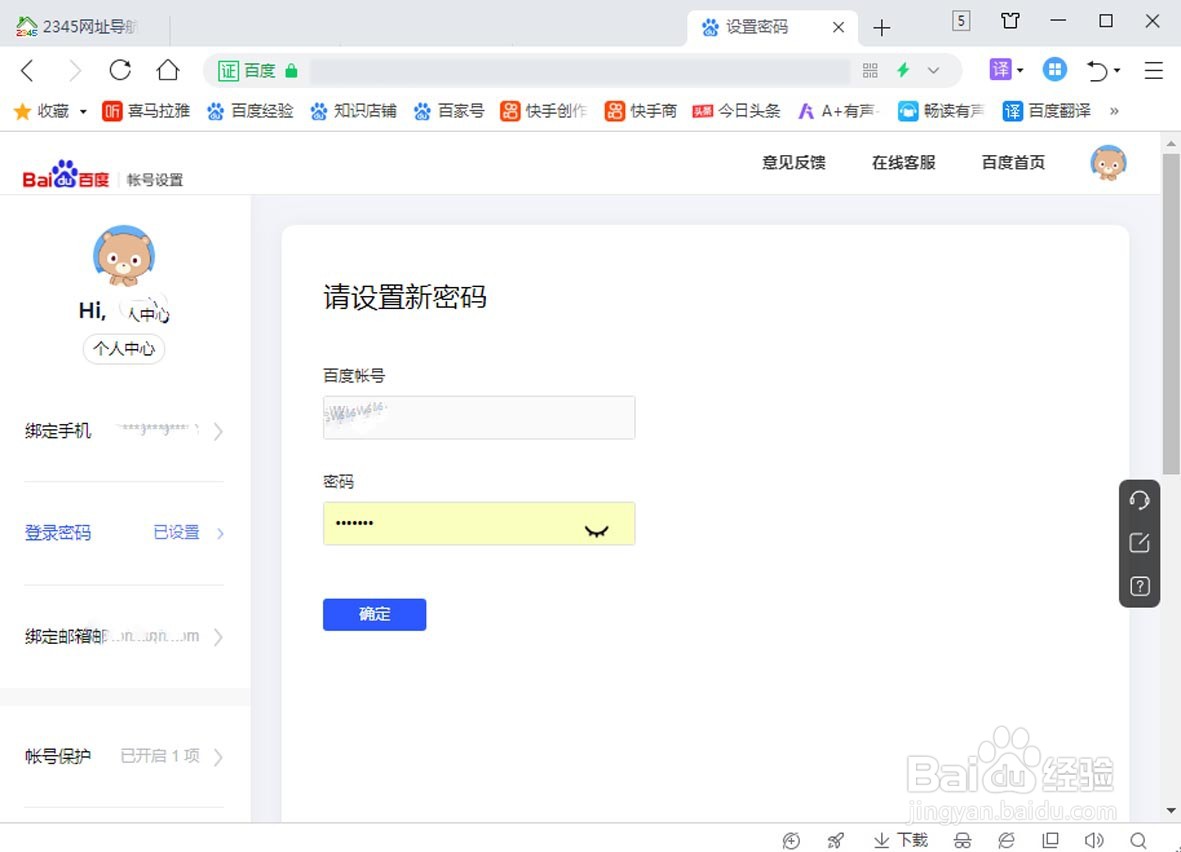The width and height of the screenshot is (1181, 852).
Task: Click the QR code icon in address bar
Action: pos(870,69)
